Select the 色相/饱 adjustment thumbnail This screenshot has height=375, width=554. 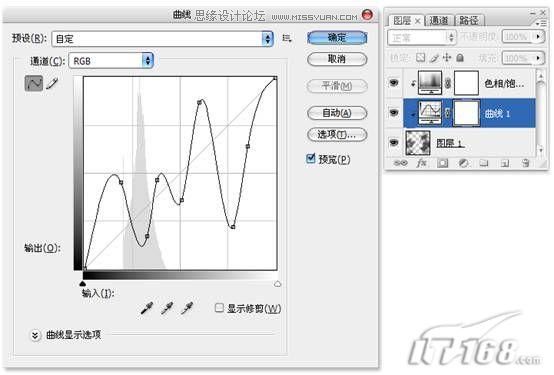click(x=430, y=83)
